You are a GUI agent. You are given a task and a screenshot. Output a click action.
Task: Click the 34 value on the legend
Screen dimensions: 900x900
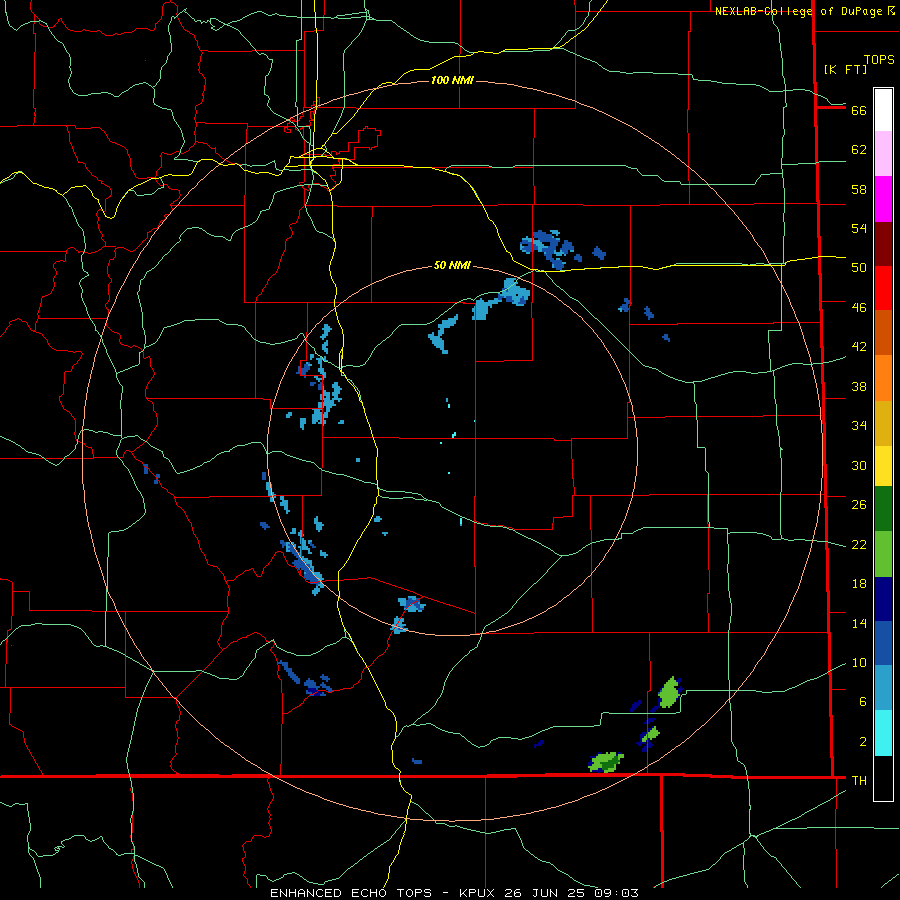(859, 425)
